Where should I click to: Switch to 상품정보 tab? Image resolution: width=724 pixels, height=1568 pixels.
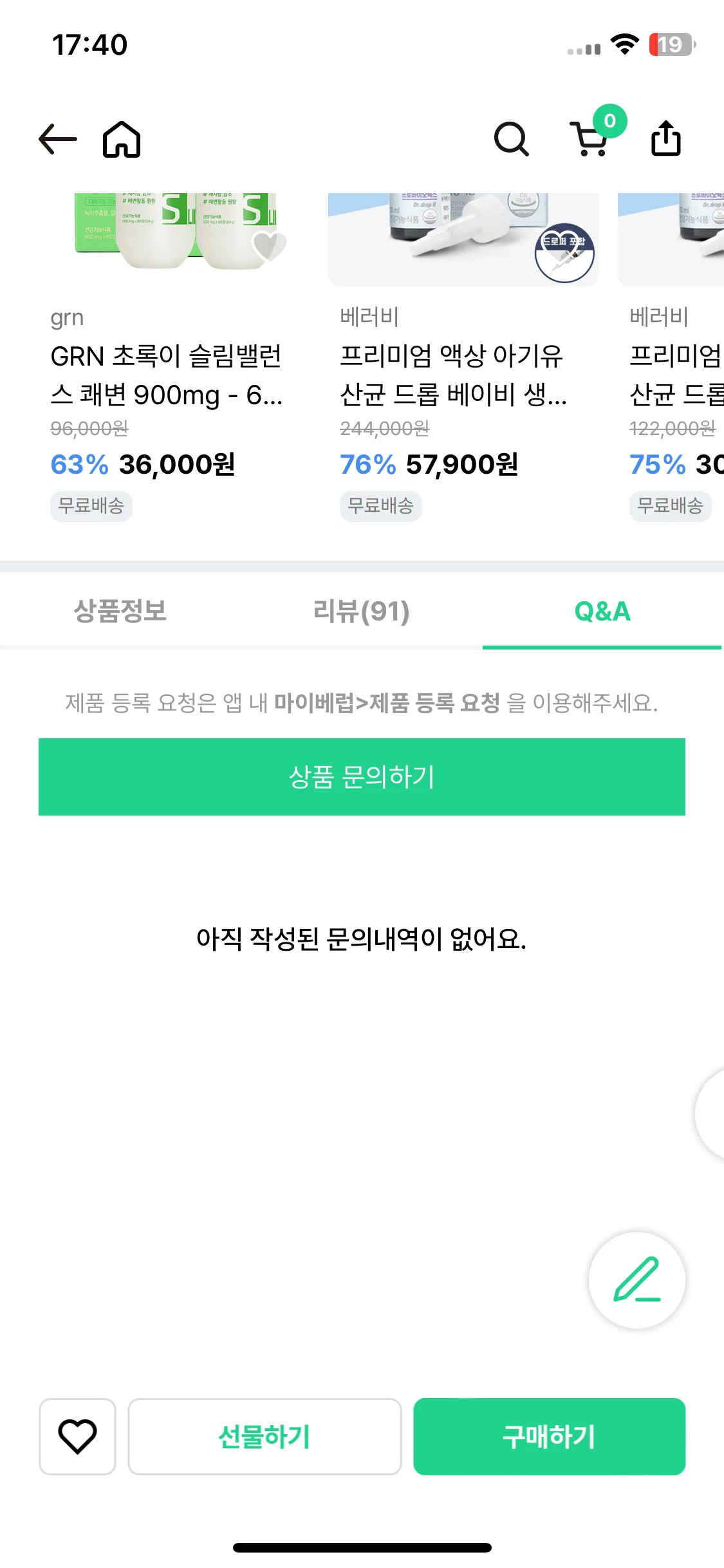[120, 611]
